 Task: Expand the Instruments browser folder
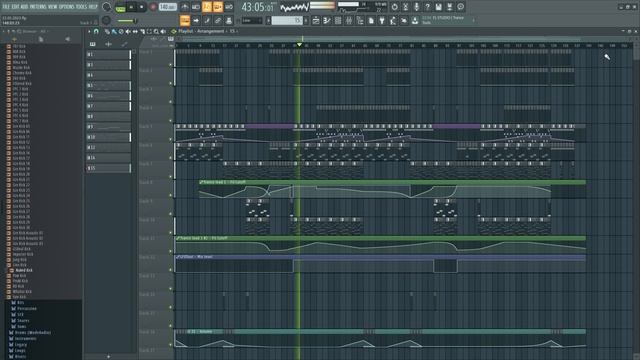[x=25, y=338]
